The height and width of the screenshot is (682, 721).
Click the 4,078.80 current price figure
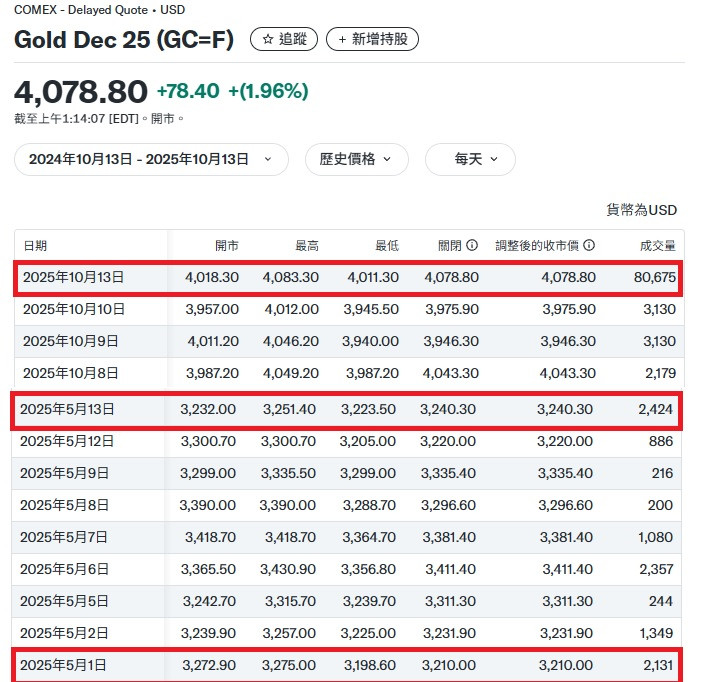pos(80,92)
